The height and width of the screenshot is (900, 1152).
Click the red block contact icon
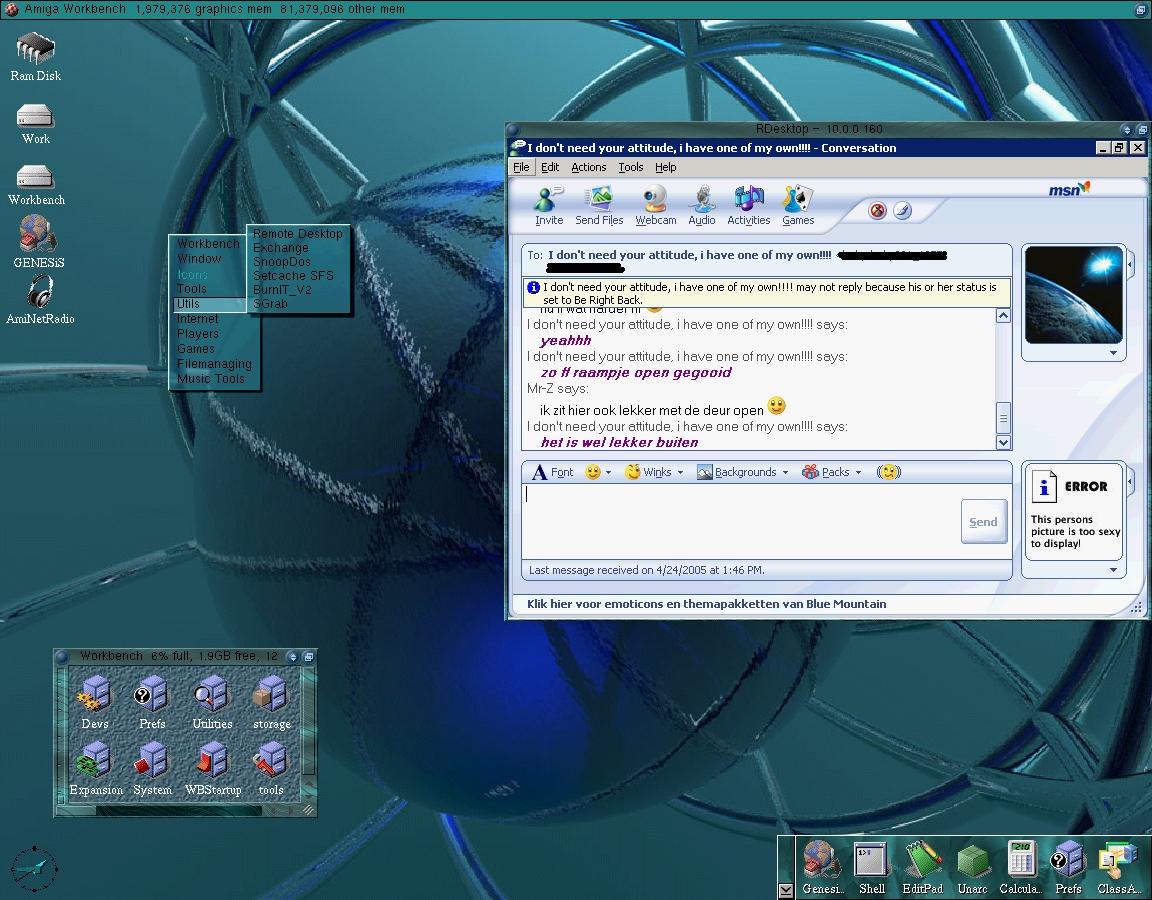877,211
